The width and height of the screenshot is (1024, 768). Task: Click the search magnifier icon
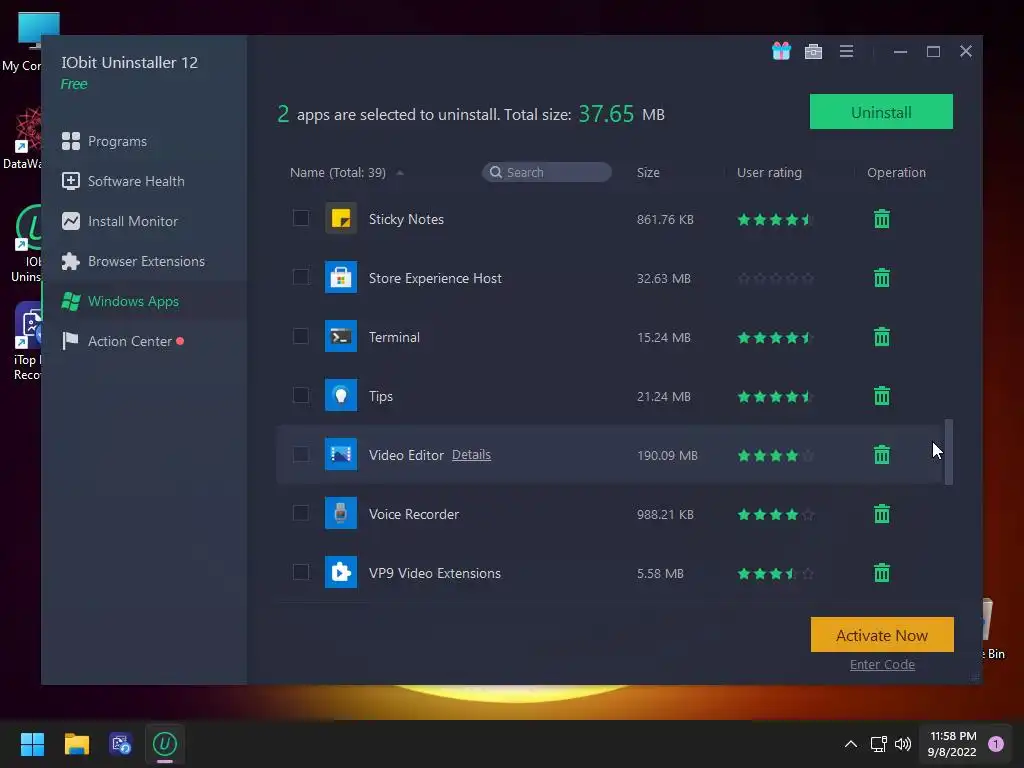coord(496,172)
